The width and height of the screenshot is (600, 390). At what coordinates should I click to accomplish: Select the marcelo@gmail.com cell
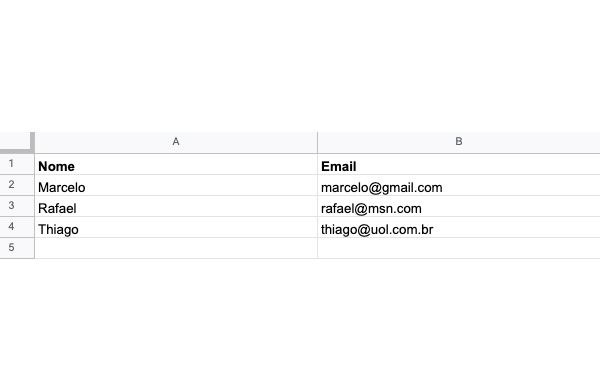459,185
